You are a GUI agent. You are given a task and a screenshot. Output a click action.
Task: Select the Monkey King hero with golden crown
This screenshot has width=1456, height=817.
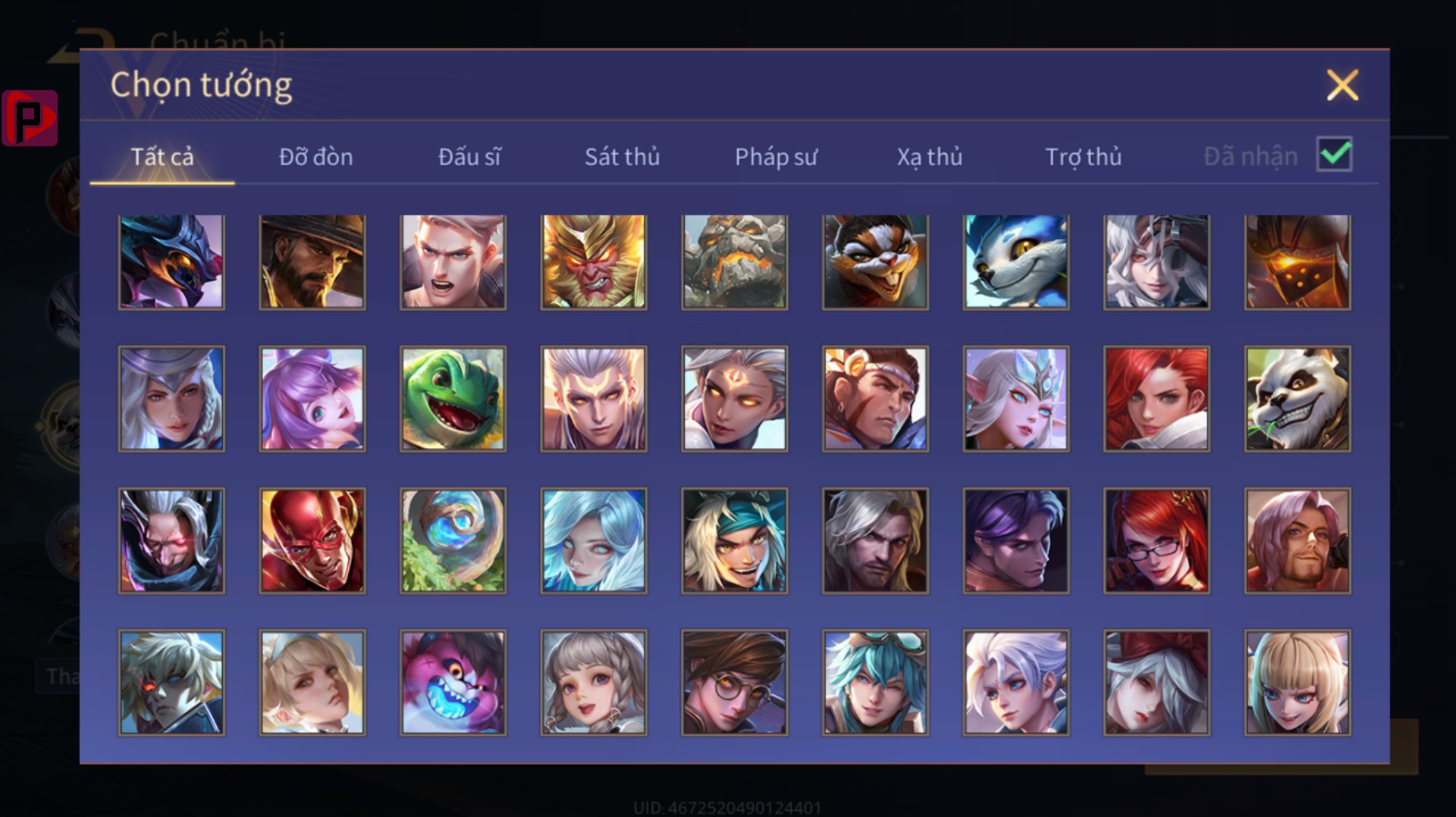594,262
